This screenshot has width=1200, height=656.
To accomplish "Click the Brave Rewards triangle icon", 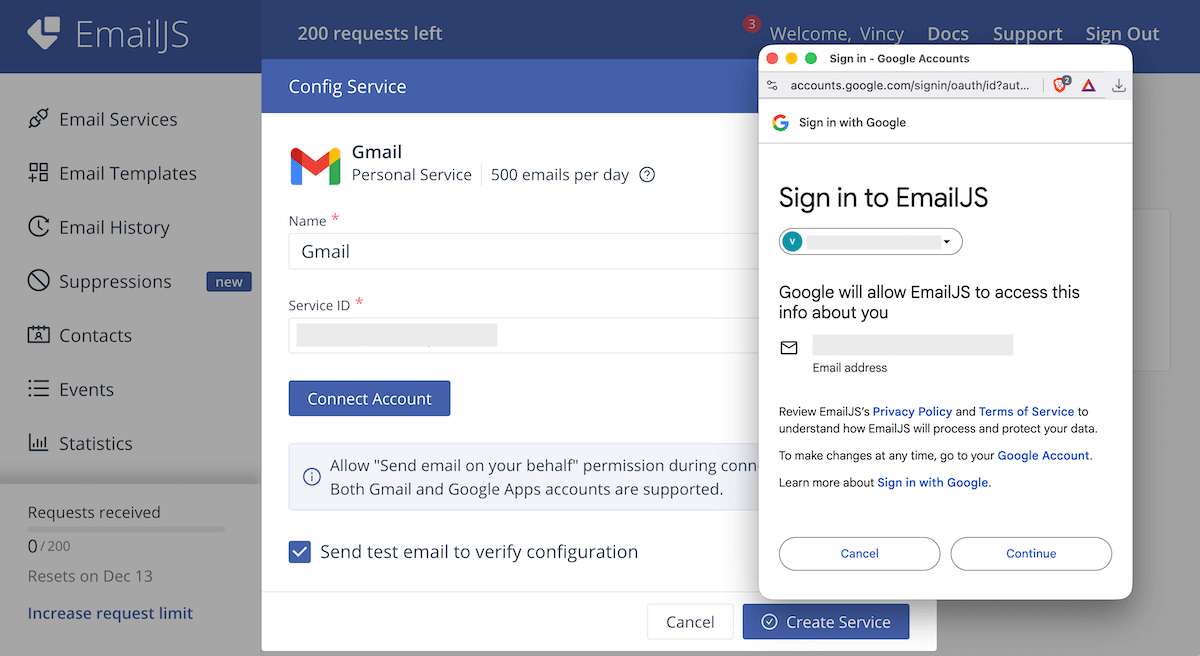I will click(x=1088, y=86).
